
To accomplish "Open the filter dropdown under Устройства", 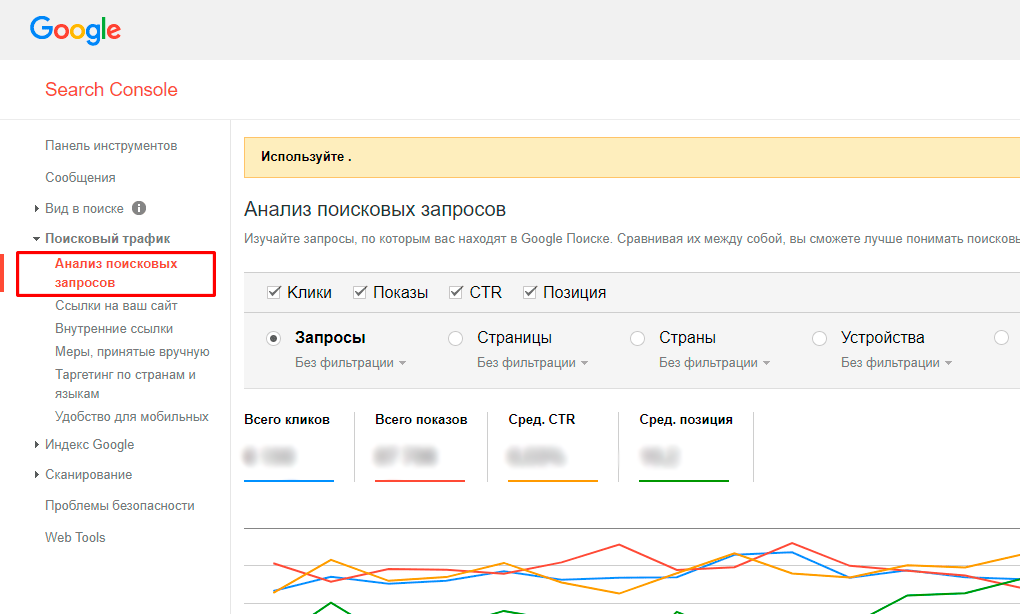I will click(x=897, y=362).
